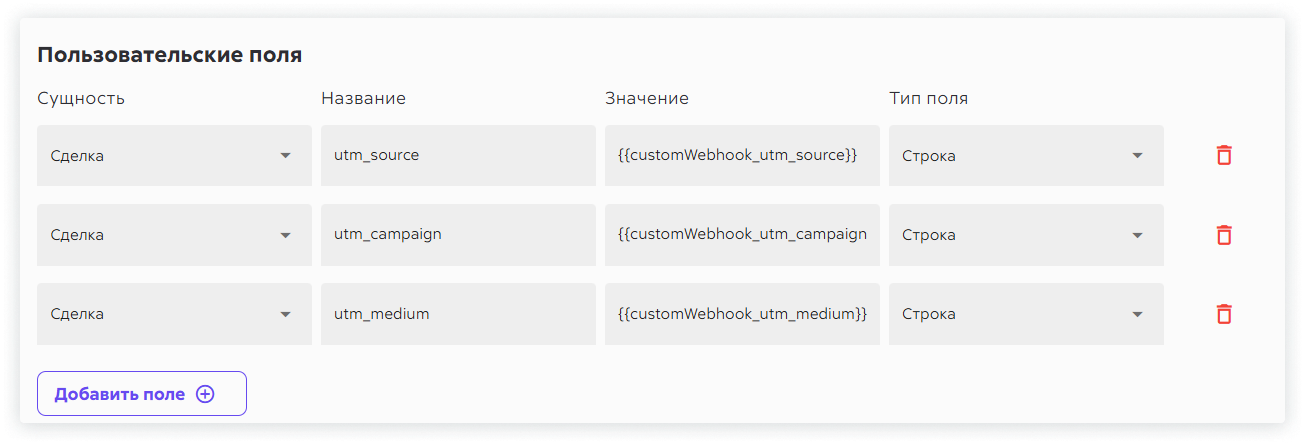Focus the {{customWebhook_utm_campaign value input
1305x445 pixels.
[x=742, y=235]
